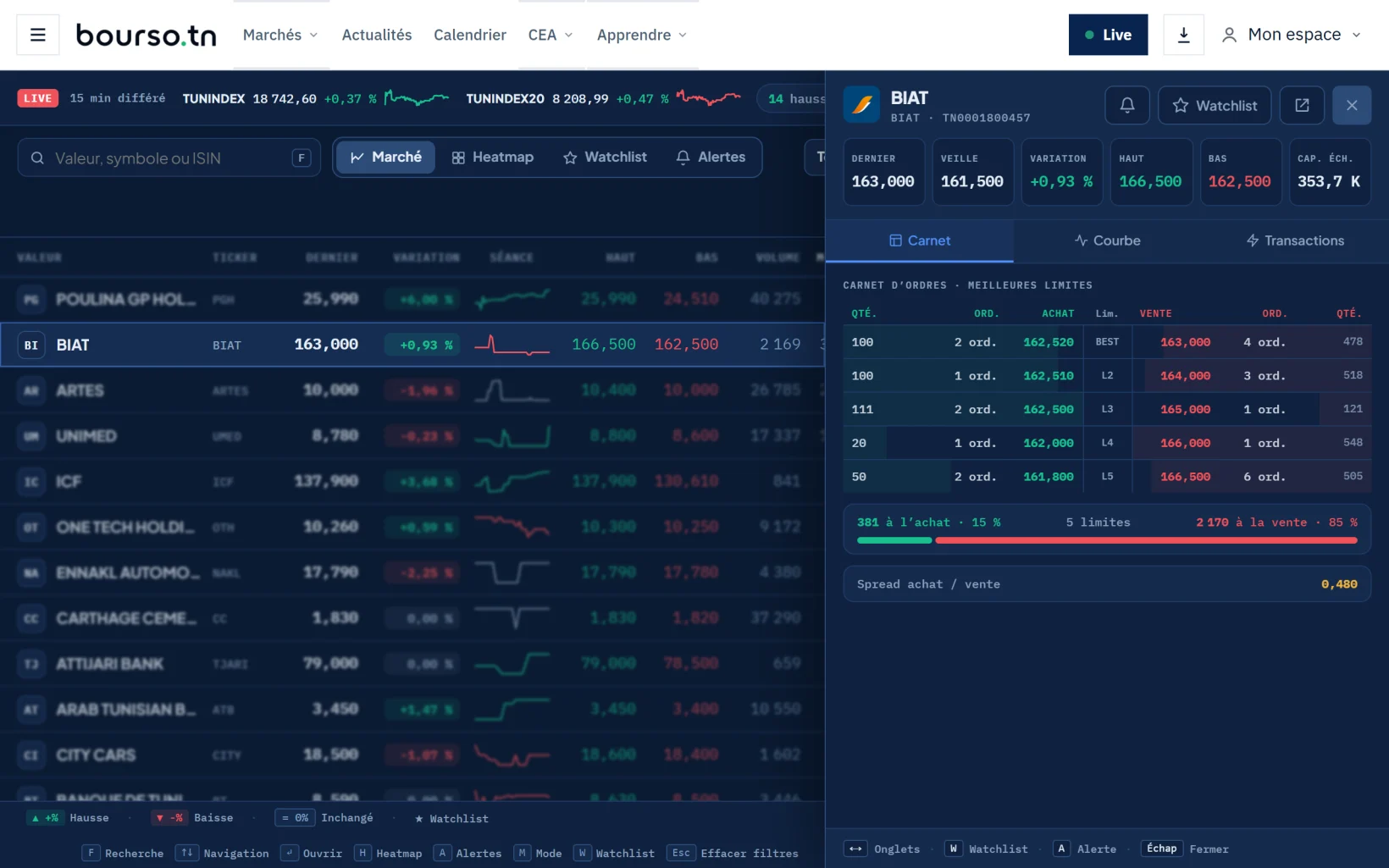This screenshot has width=1389, height=868.
Task: Click the BIAT row session sparkline
Action: (x=512, y=345)
